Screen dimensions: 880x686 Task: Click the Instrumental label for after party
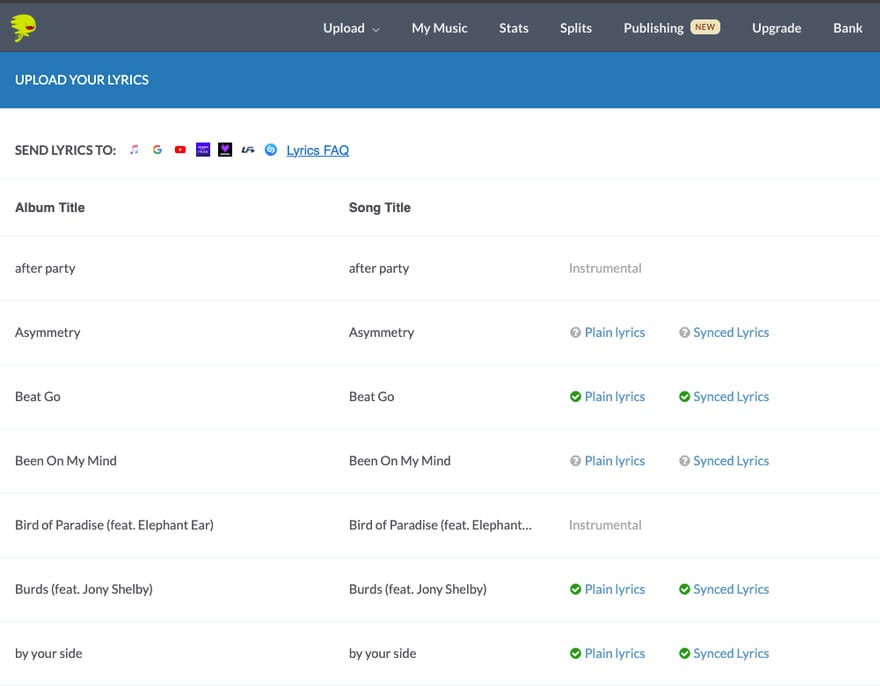click(x=605, y=268)
